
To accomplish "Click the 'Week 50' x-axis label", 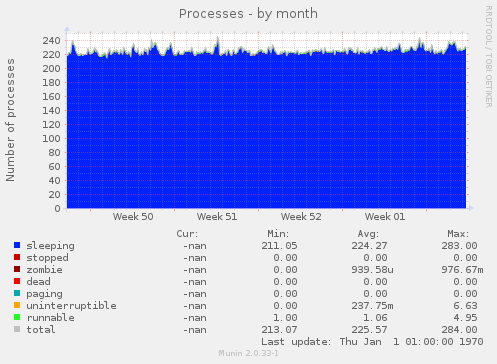I will (133, 217).
